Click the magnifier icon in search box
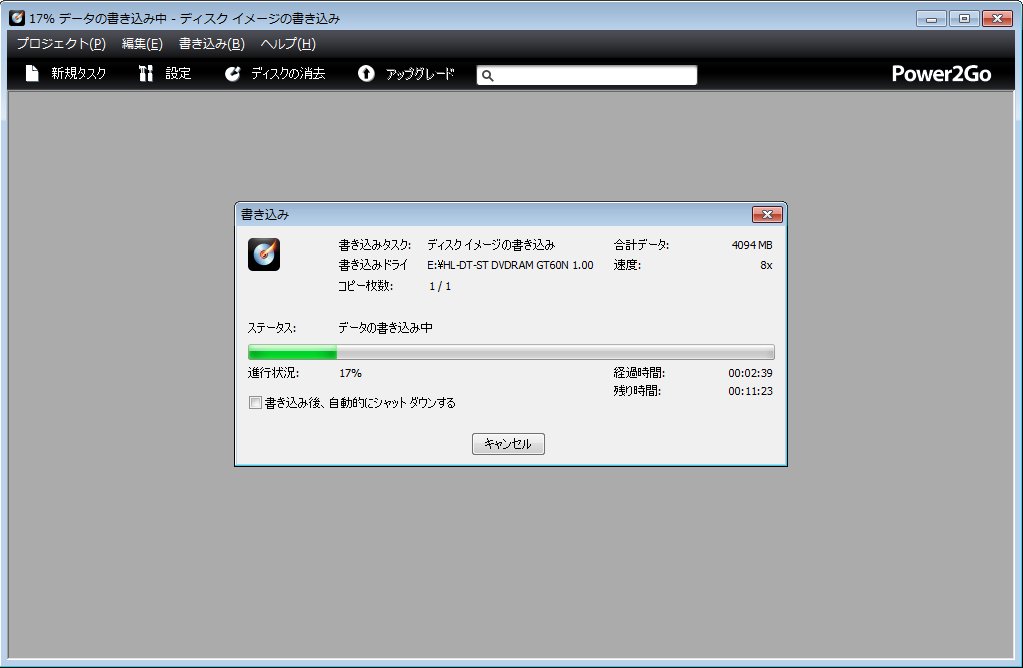 coord(487,76)
